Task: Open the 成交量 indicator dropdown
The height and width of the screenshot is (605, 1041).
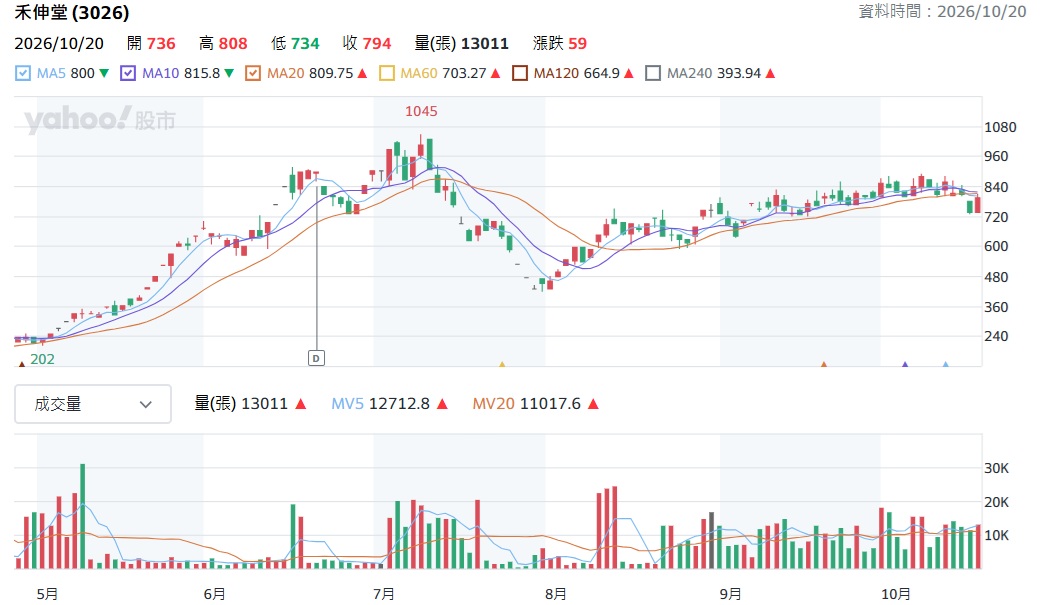Action: pyautogui.click(x=93, y=404)
